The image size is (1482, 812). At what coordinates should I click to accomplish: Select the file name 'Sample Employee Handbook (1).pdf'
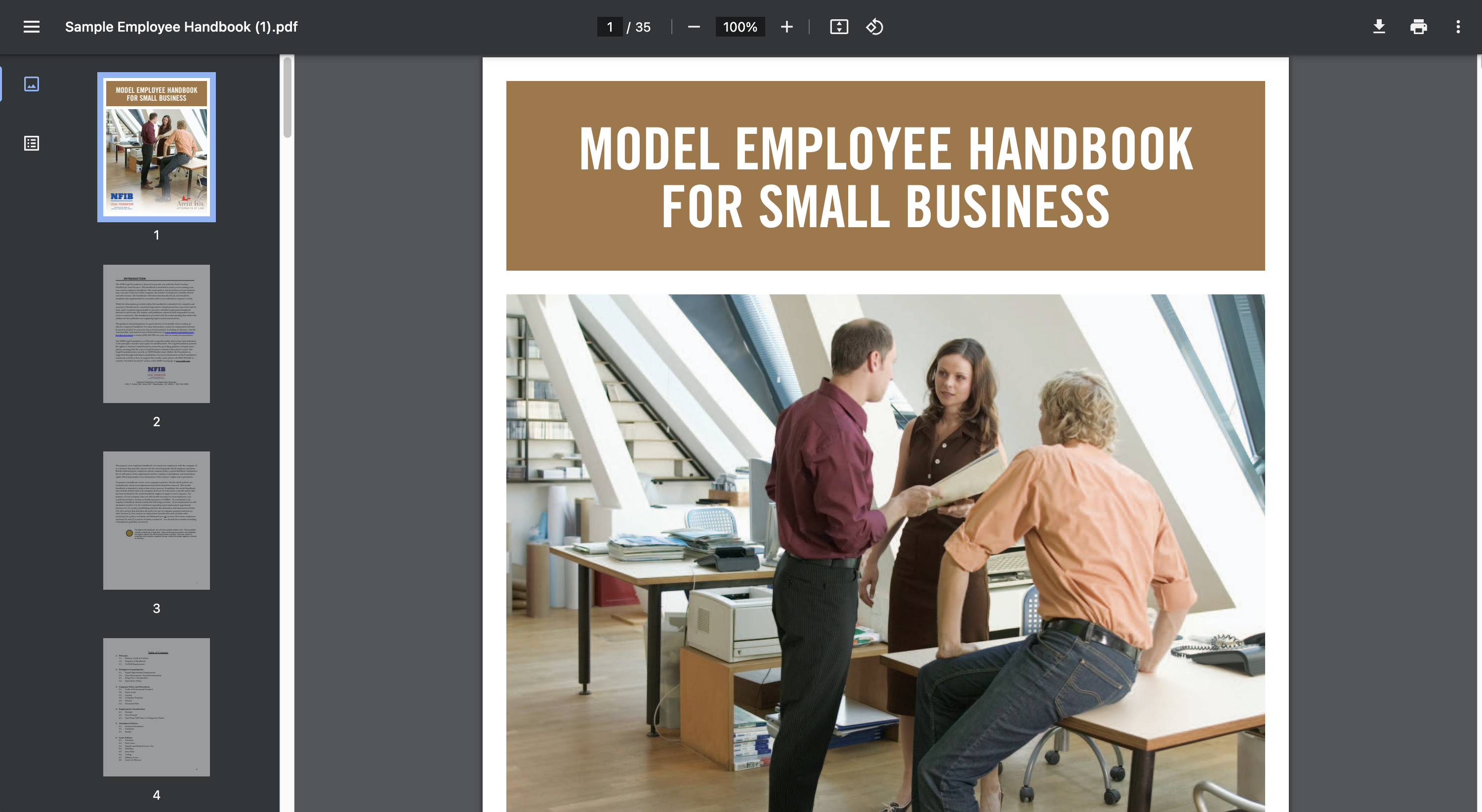click(181, 27)
